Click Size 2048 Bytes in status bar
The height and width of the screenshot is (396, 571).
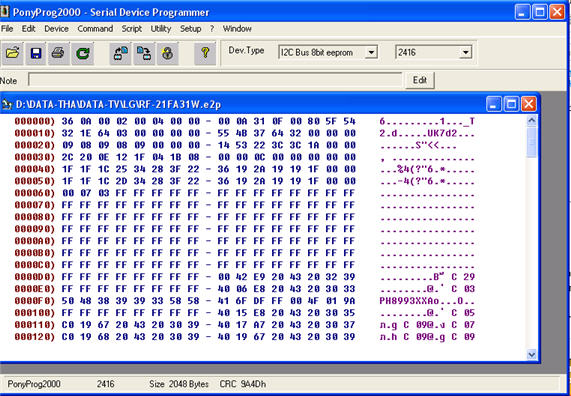(179, 384)
